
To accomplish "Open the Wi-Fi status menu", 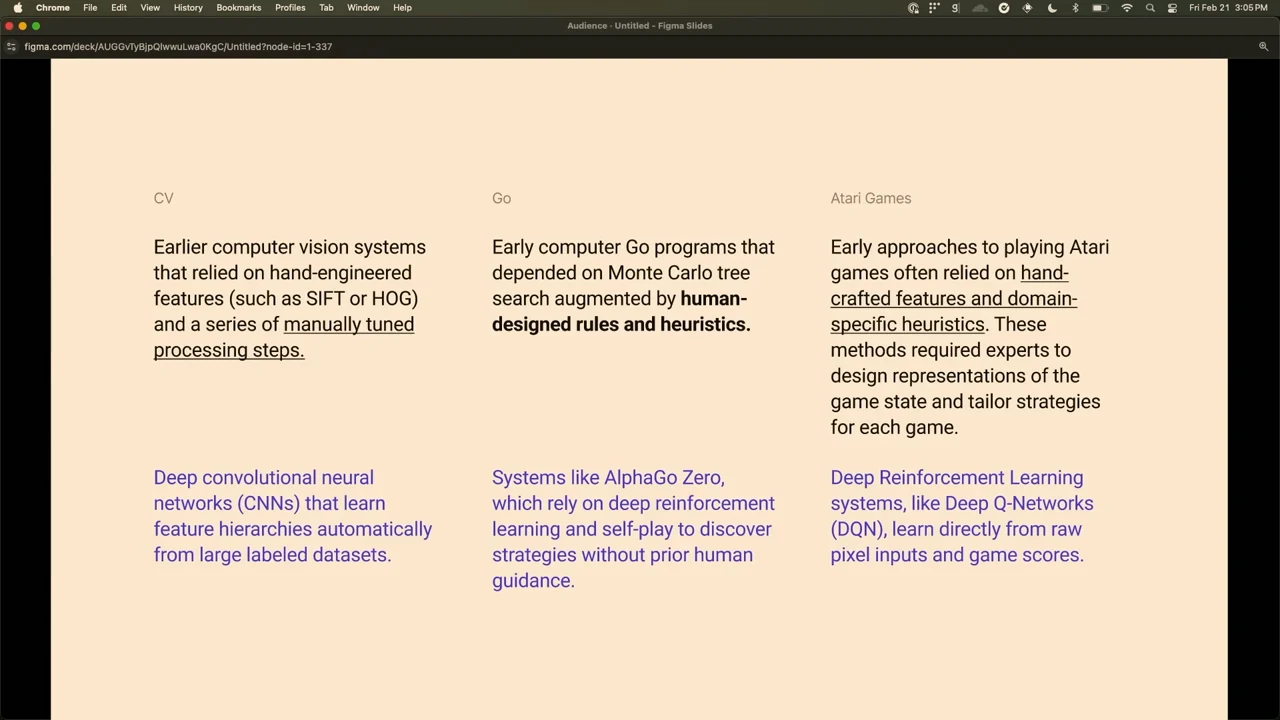I will tap(1127, 8).
